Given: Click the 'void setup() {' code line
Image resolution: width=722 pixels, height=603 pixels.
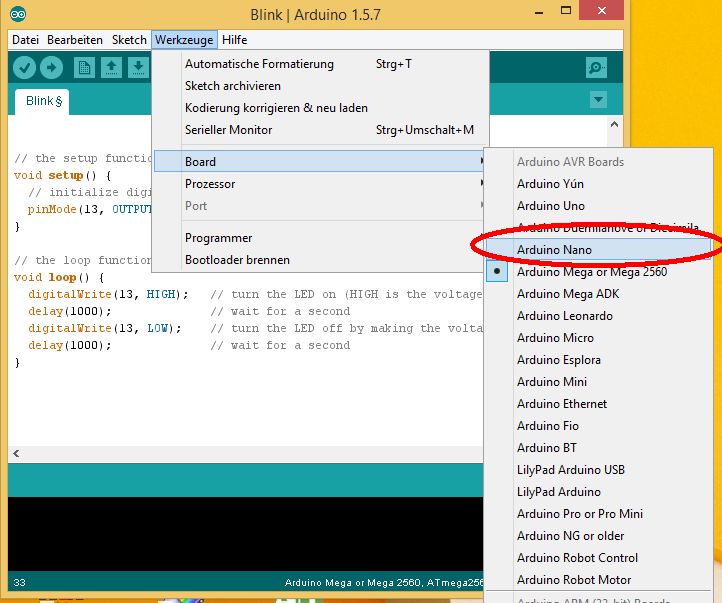Looking at the screenshot, I should (x=62, y=175).
